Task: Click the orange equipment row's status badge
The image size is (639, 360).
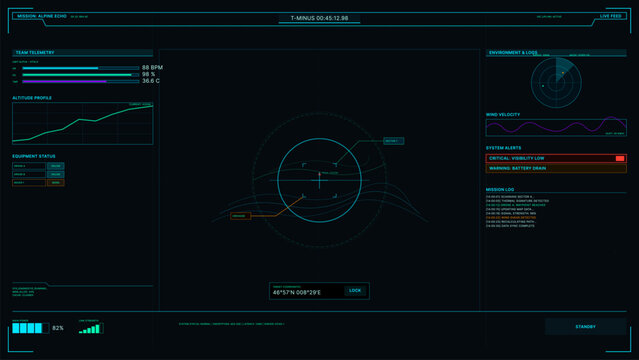Action: 55,183
